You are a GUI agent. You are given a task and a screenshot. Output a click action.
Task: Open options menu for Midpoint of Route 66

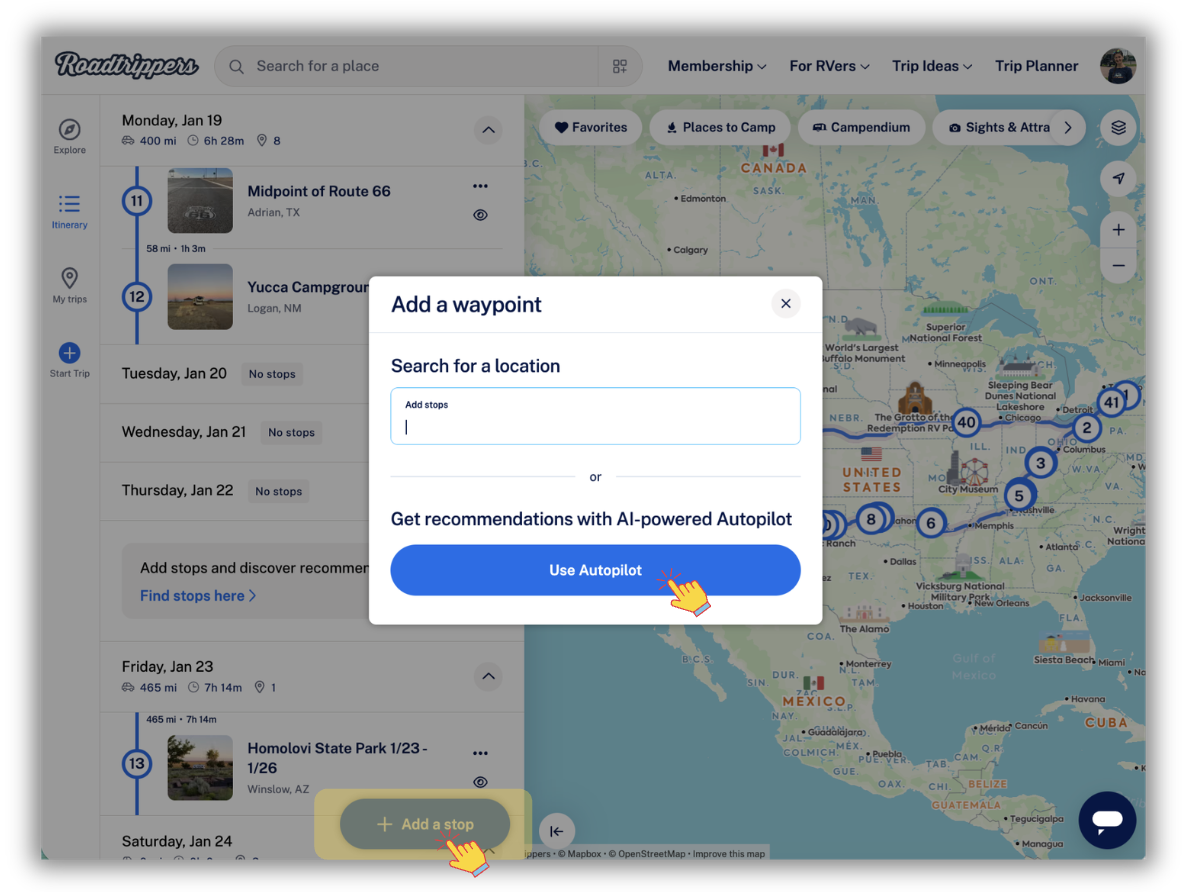480,186
